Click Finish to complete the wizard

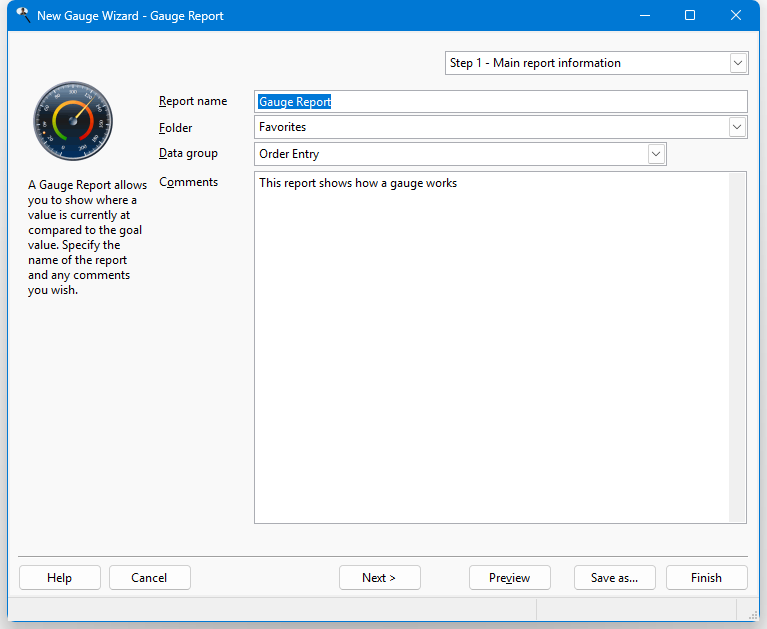[x=706, y=577]
